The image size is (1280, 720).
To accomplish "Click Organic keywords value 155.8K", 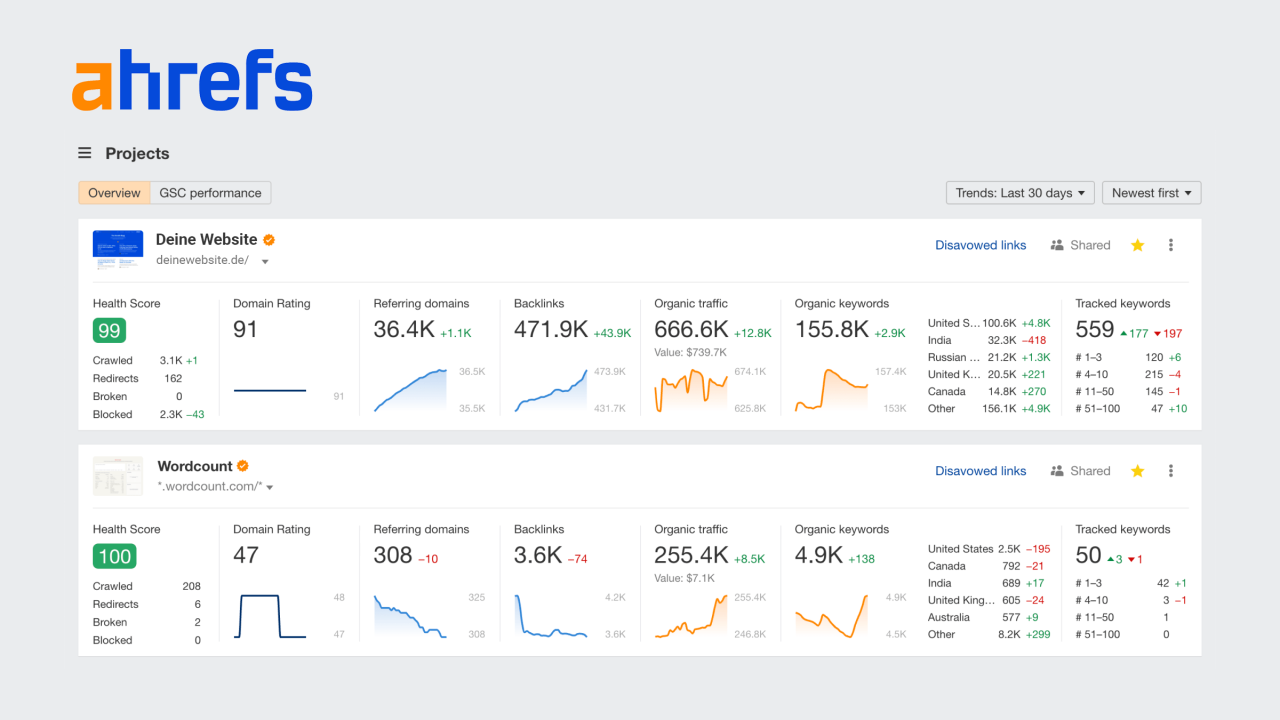I will click(832, 329).
